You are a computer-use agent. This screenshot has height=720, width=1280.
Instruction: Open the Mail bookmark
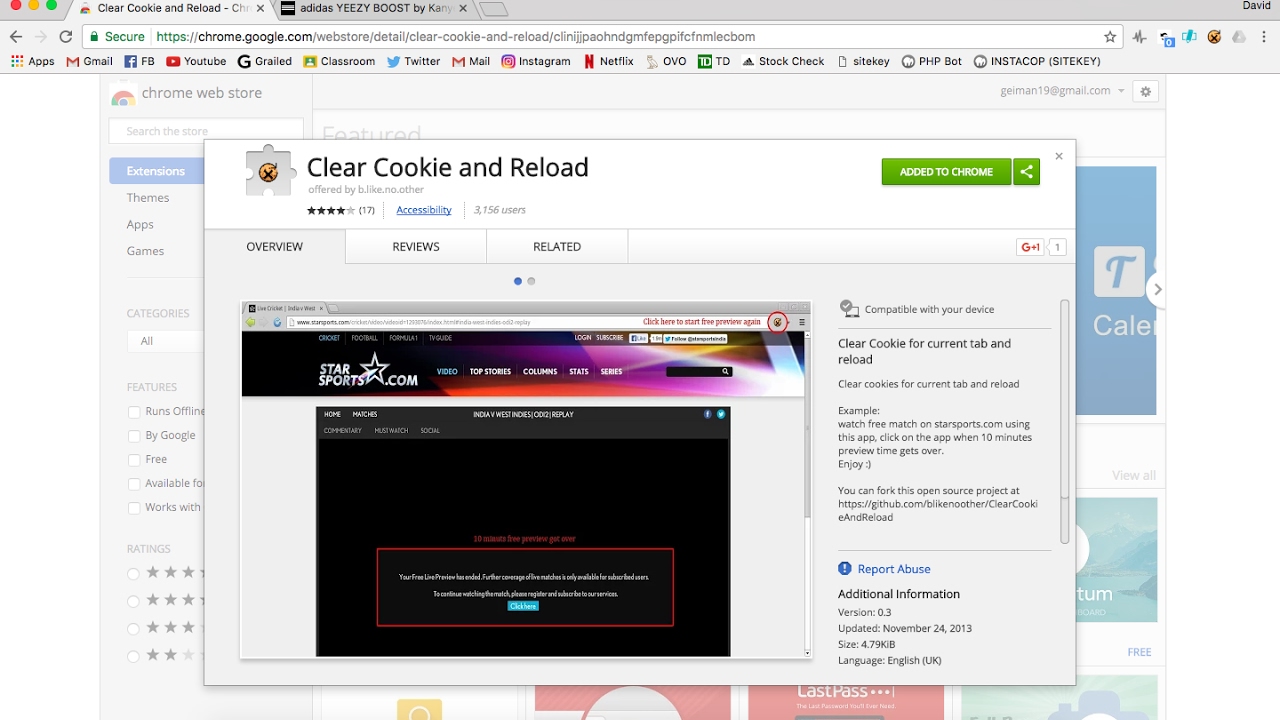pos(471,61)
